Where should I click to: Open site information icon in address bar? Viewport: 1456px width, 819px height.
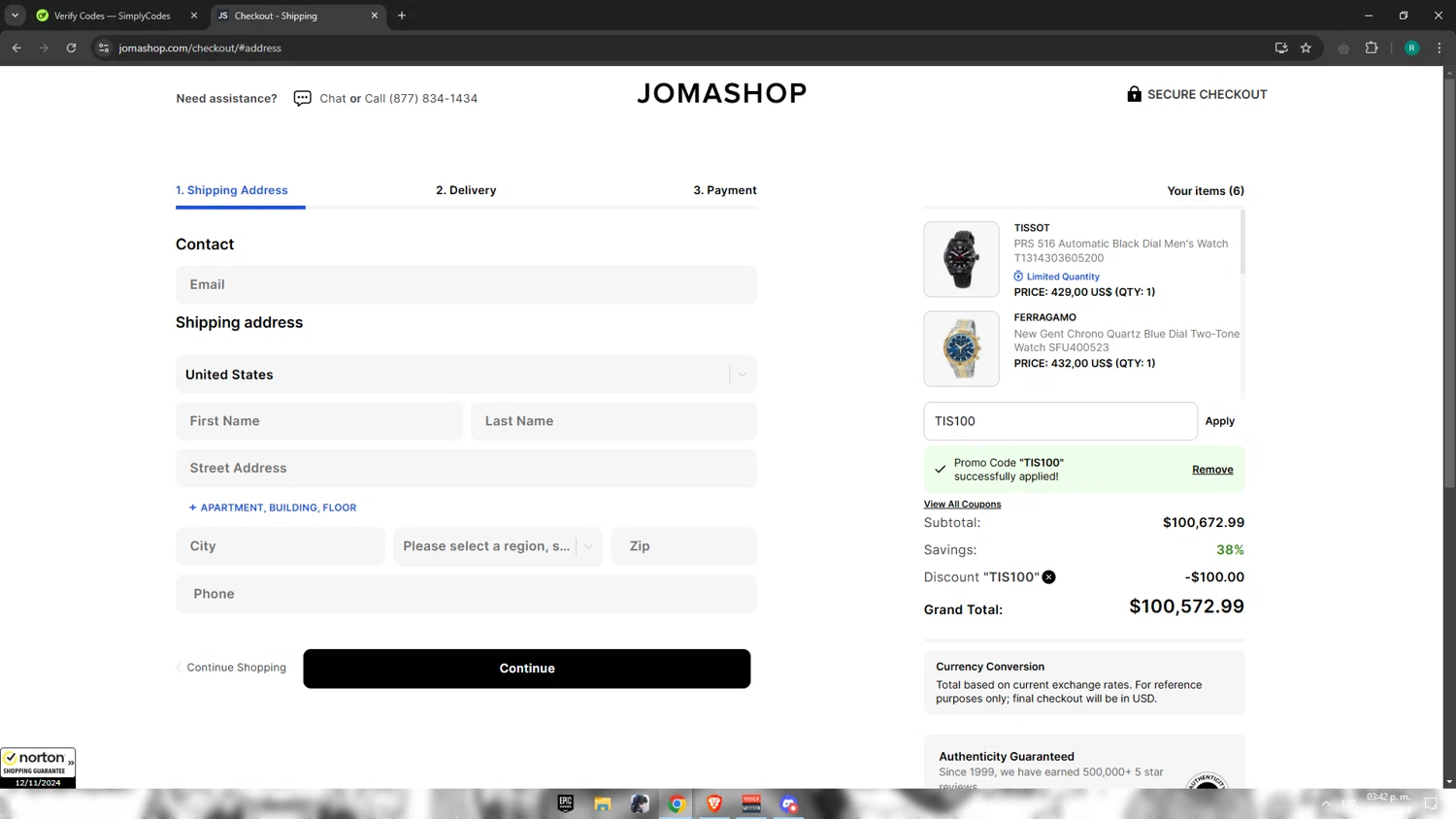[x=104, y=48]
